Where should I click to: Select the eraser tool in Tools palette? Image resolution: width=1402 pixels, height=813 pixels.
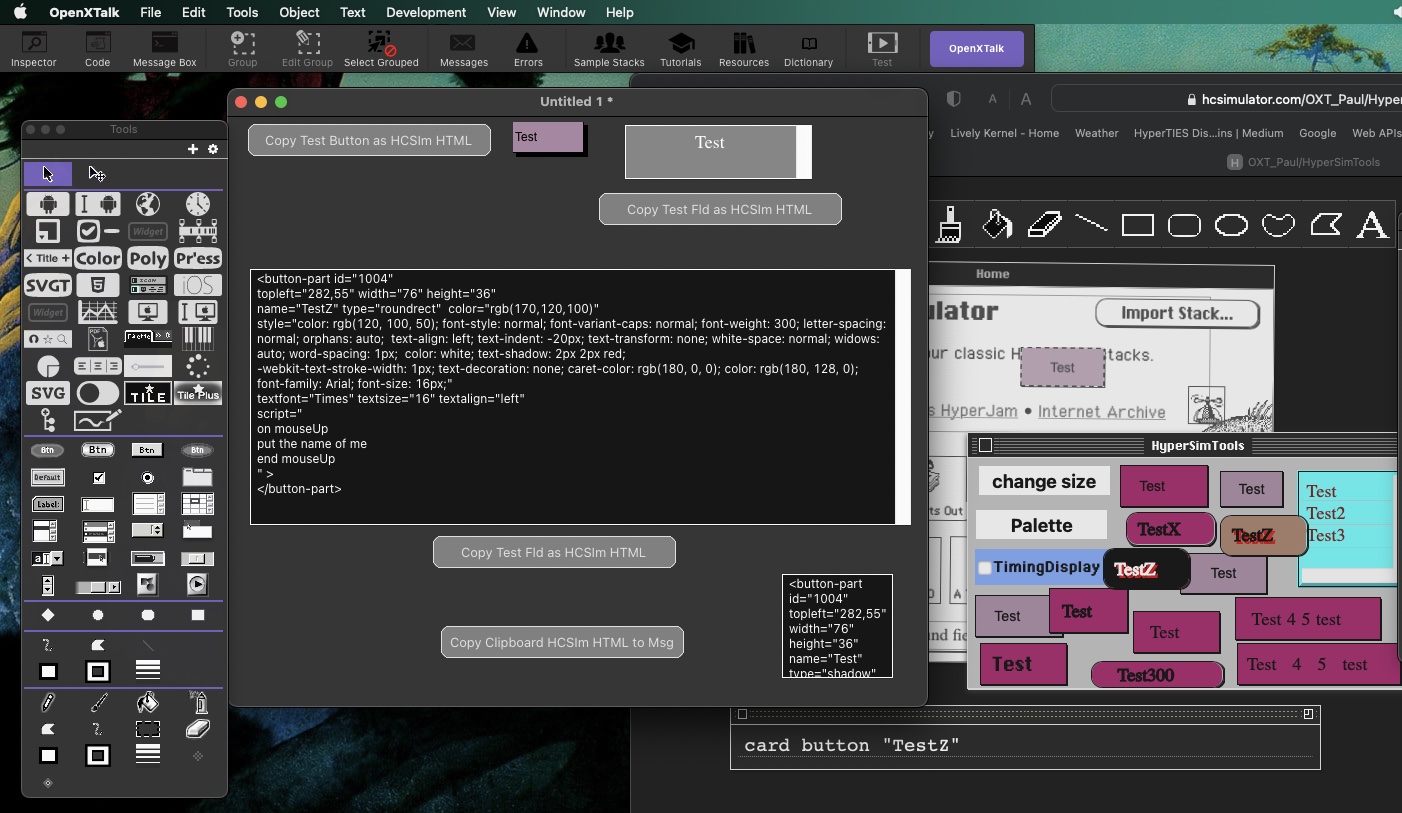point(197,729)
